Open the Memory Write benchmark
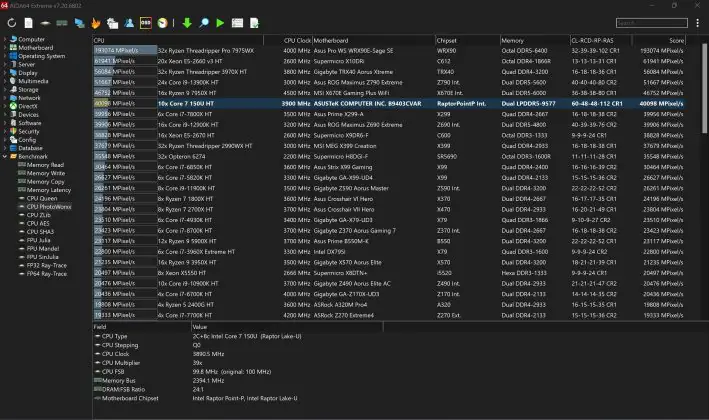 pyautogui.click(x=46, y=173)
